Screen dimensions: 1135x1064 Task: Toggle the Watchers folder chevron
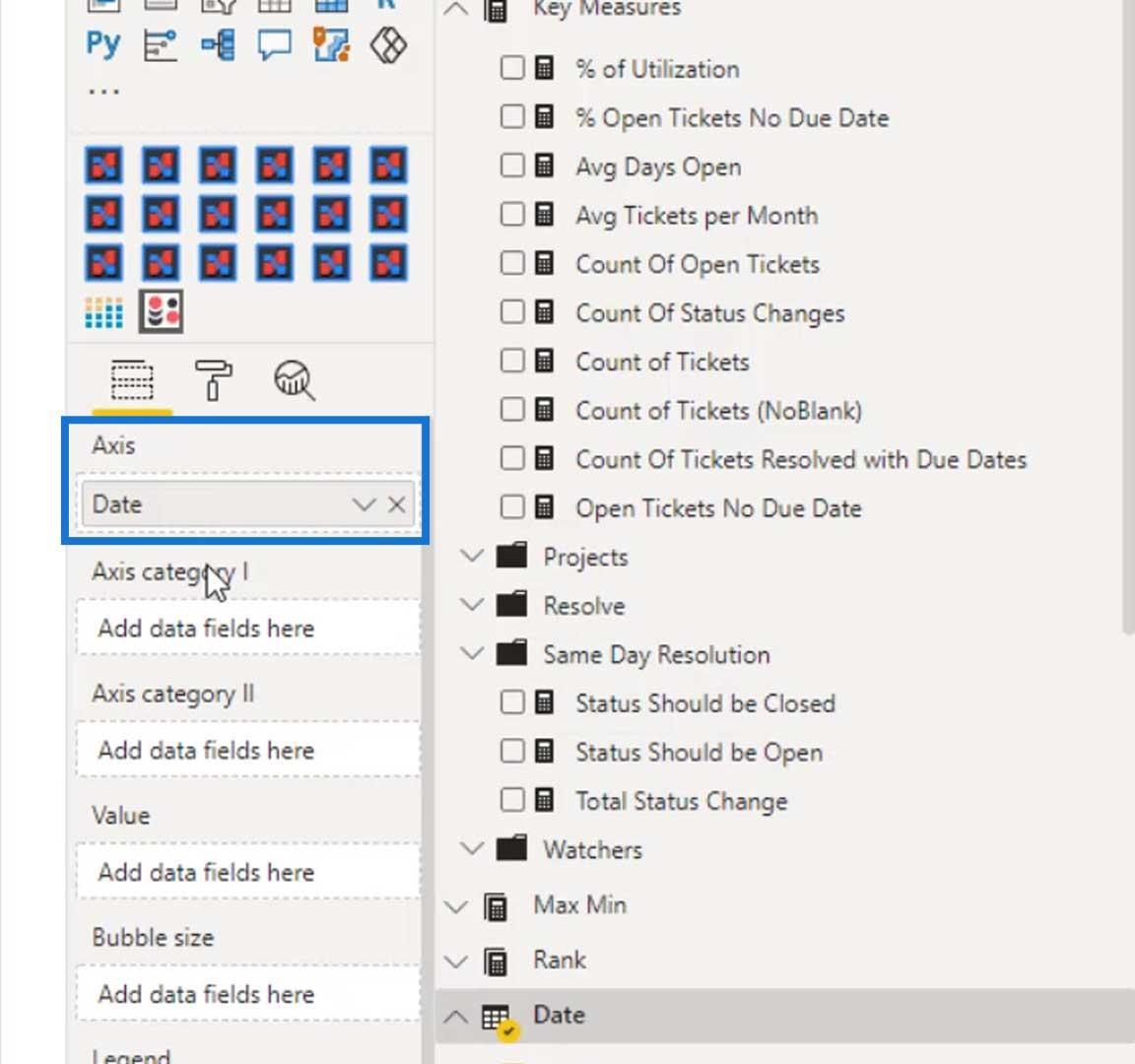pos(472,848)
